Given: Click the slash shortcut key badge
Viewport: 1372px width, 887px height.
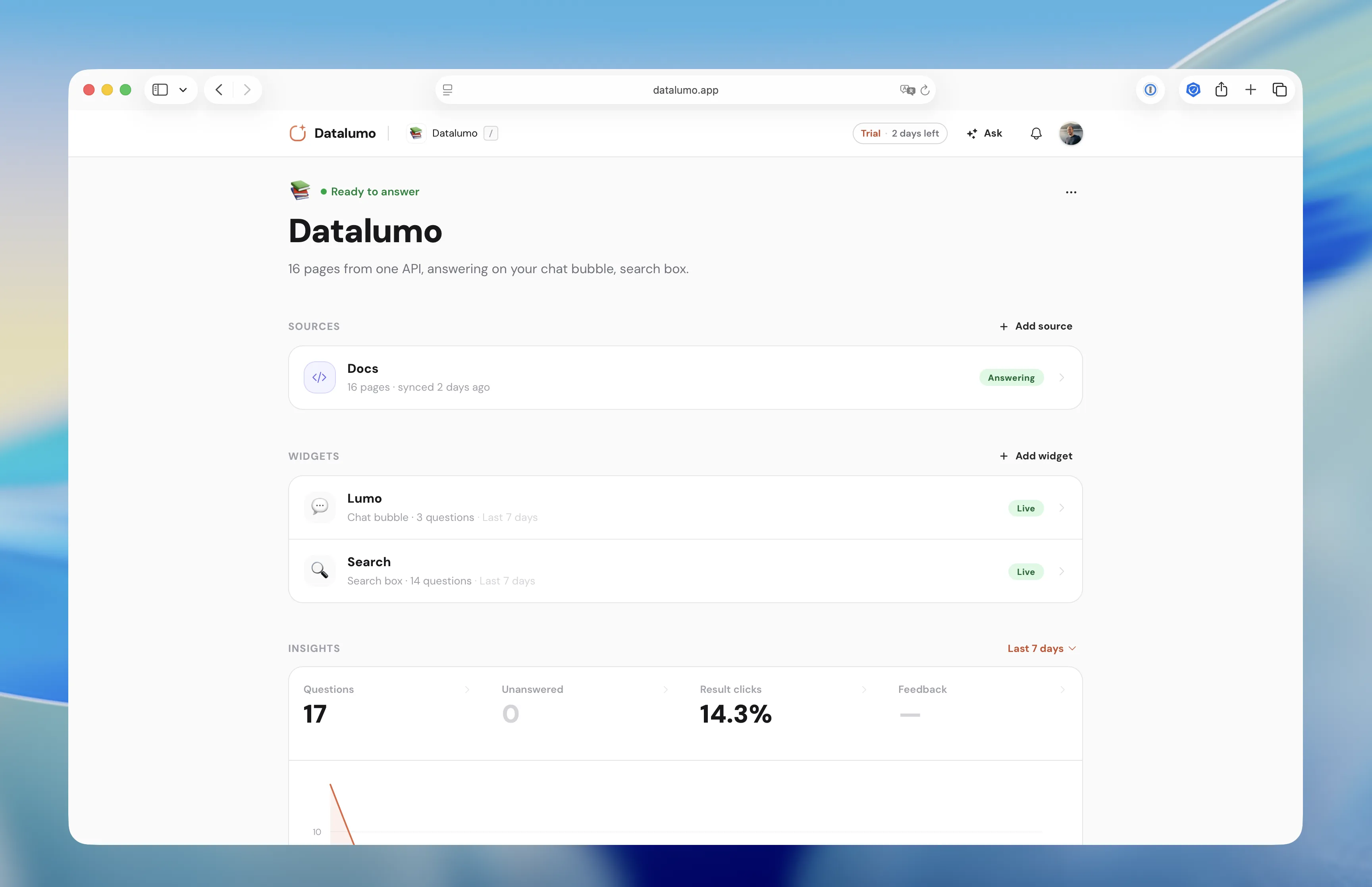Looking at the screenshot, I should pyautogui.click(x=491, y=133).
